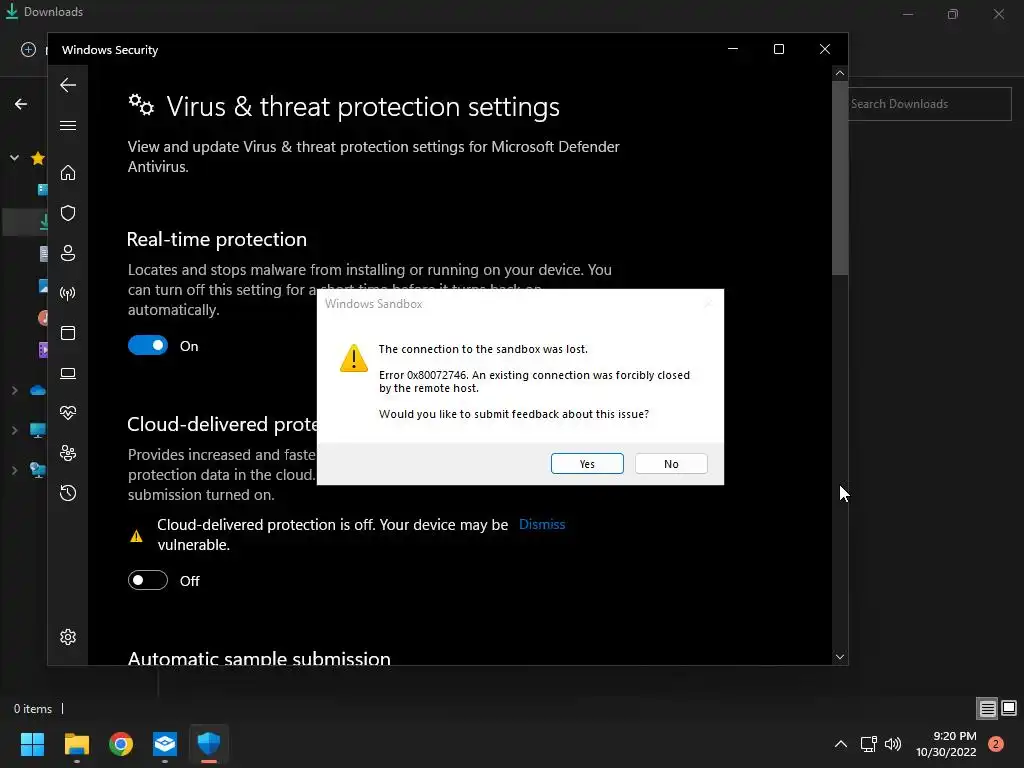Go back using Windows Security back arrow
This screenshot has height=768, width=1024.
[68, 85]
